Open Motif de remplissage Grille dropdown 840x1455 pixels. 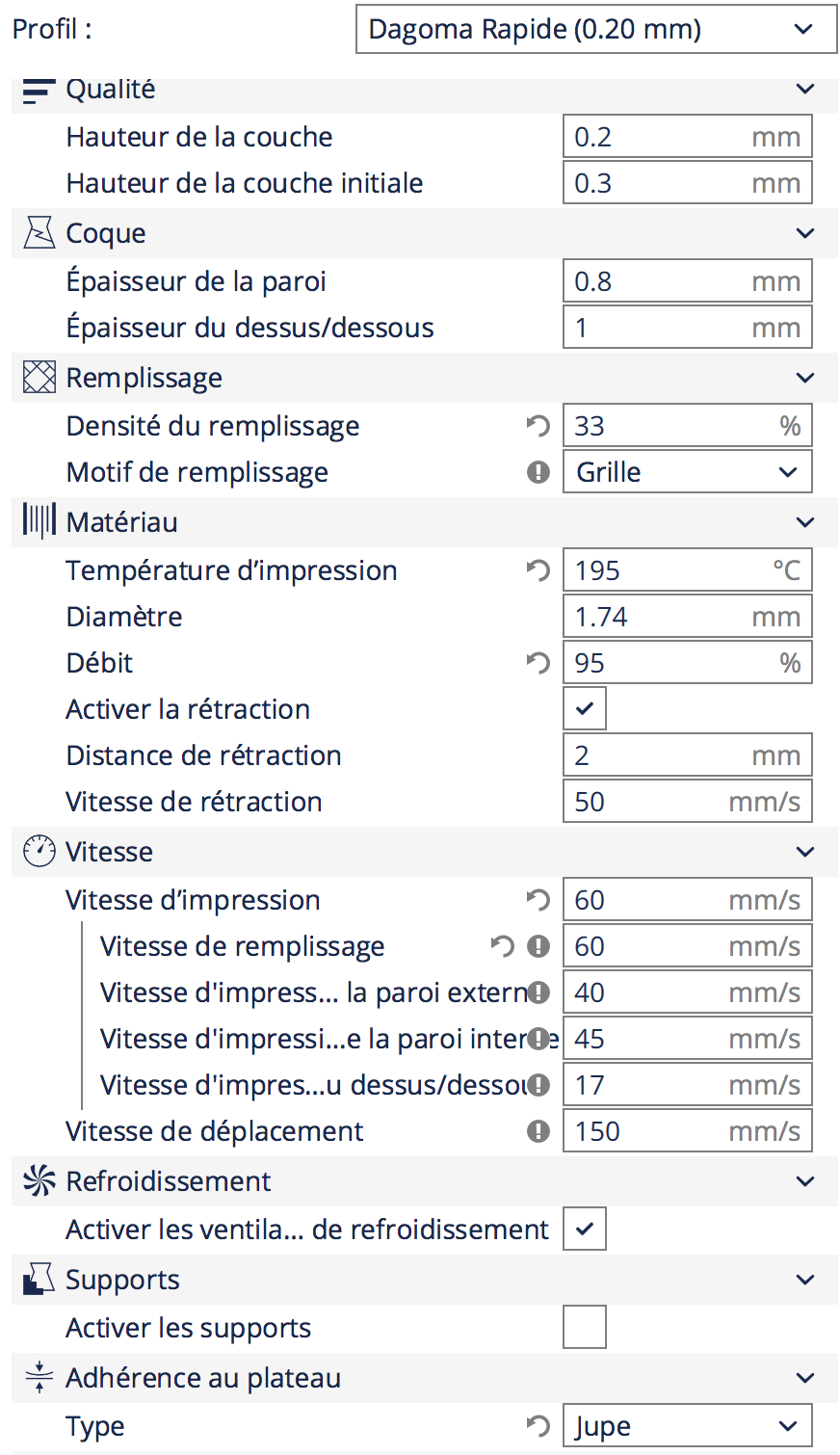[x=688, y=472]
